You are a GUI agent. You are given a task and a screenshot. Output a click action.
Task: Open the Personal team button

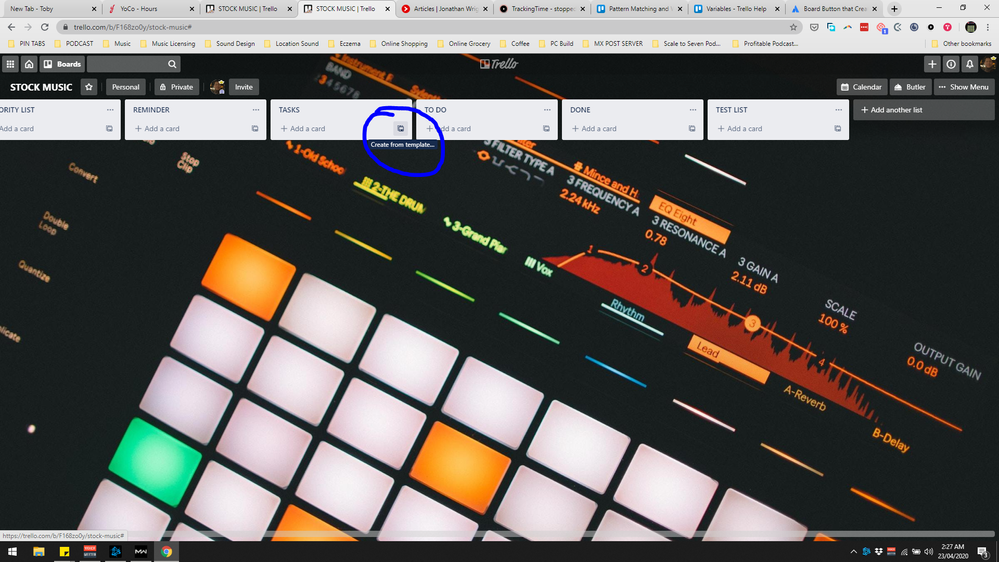pyautogui.click(x=126, y=87)
